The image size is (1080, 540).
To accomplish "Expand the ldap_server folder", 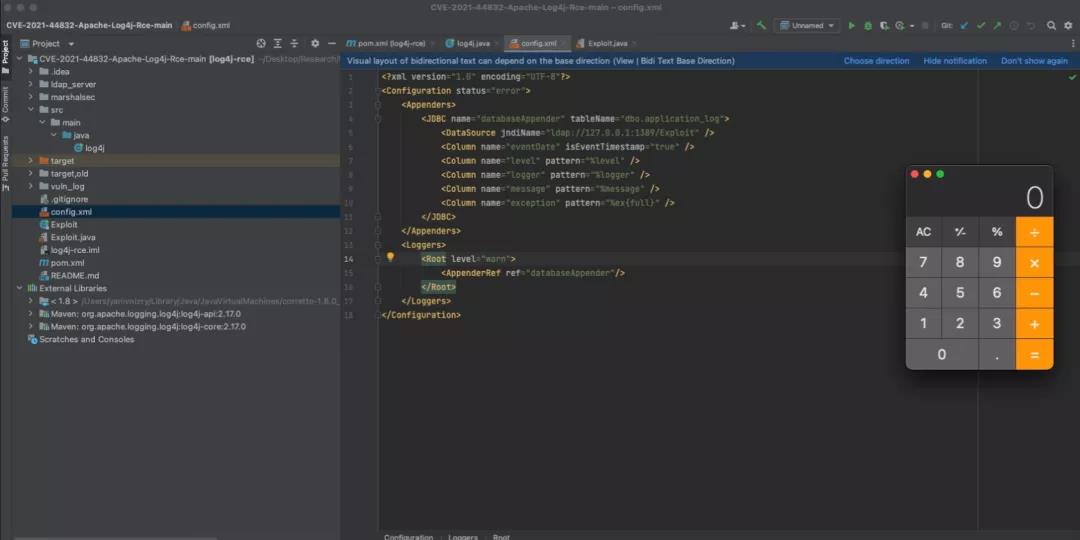I will 31,84.
